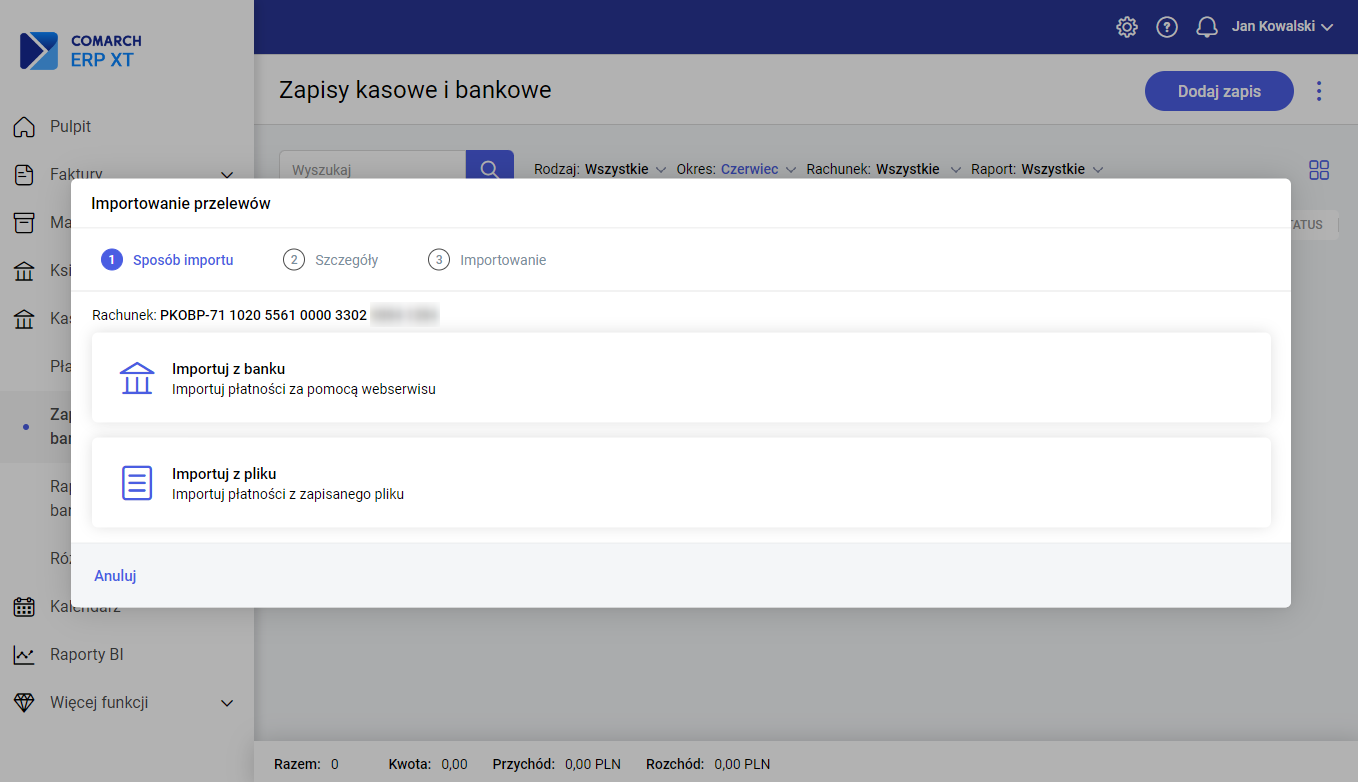1358x782 pixels.
Task: Click the Wyszukaj search field
Action: point(372,169)
